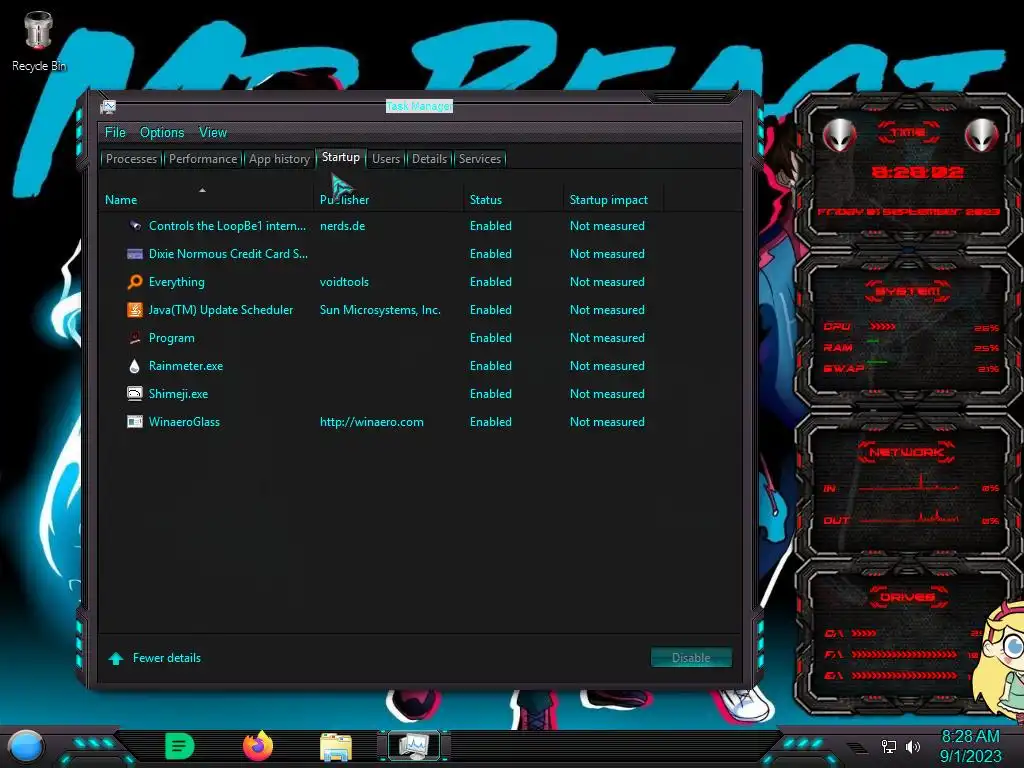Viewport: 1024px width, 768px height.
Task: Click the Fewer details link
Action: click(167, 658)
